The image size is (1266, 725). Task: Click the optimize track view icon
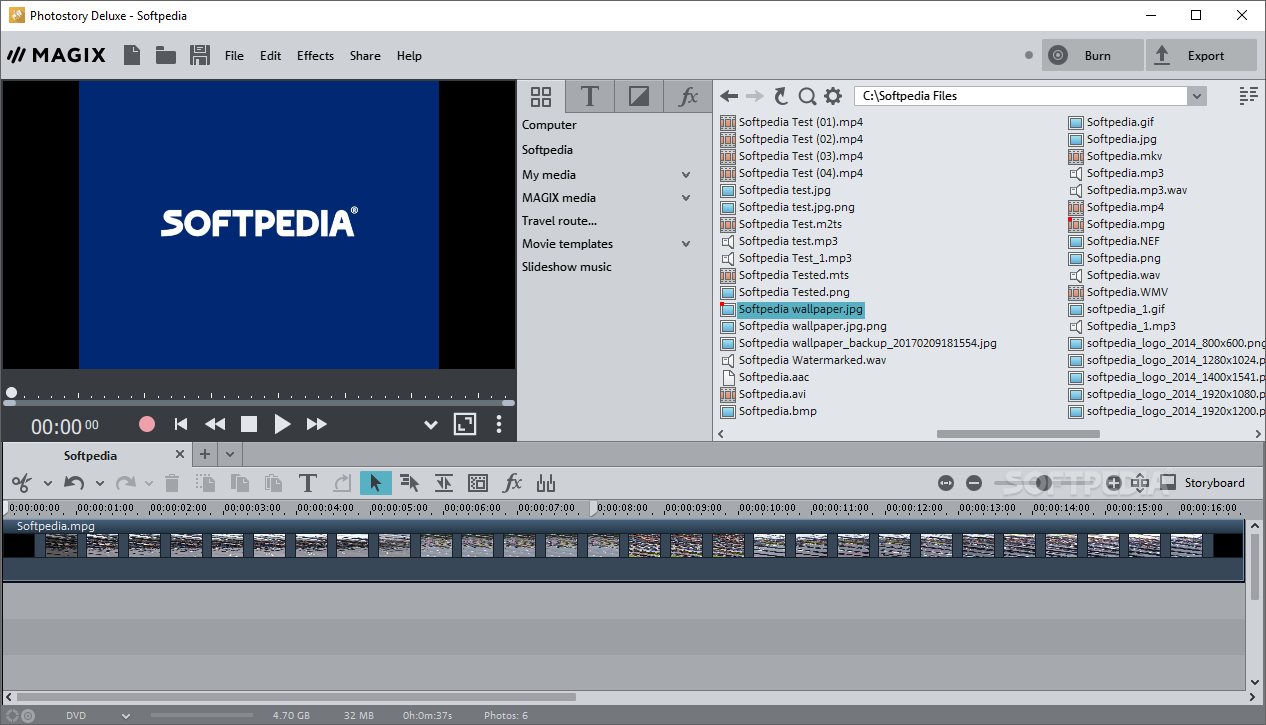(x=1140, y=483)
